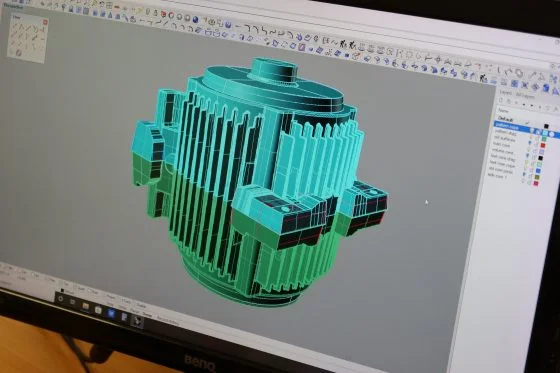Open the cyan color swatch of selected layer
Viewport: 560px width, 373px height.
tap(545, 133)
